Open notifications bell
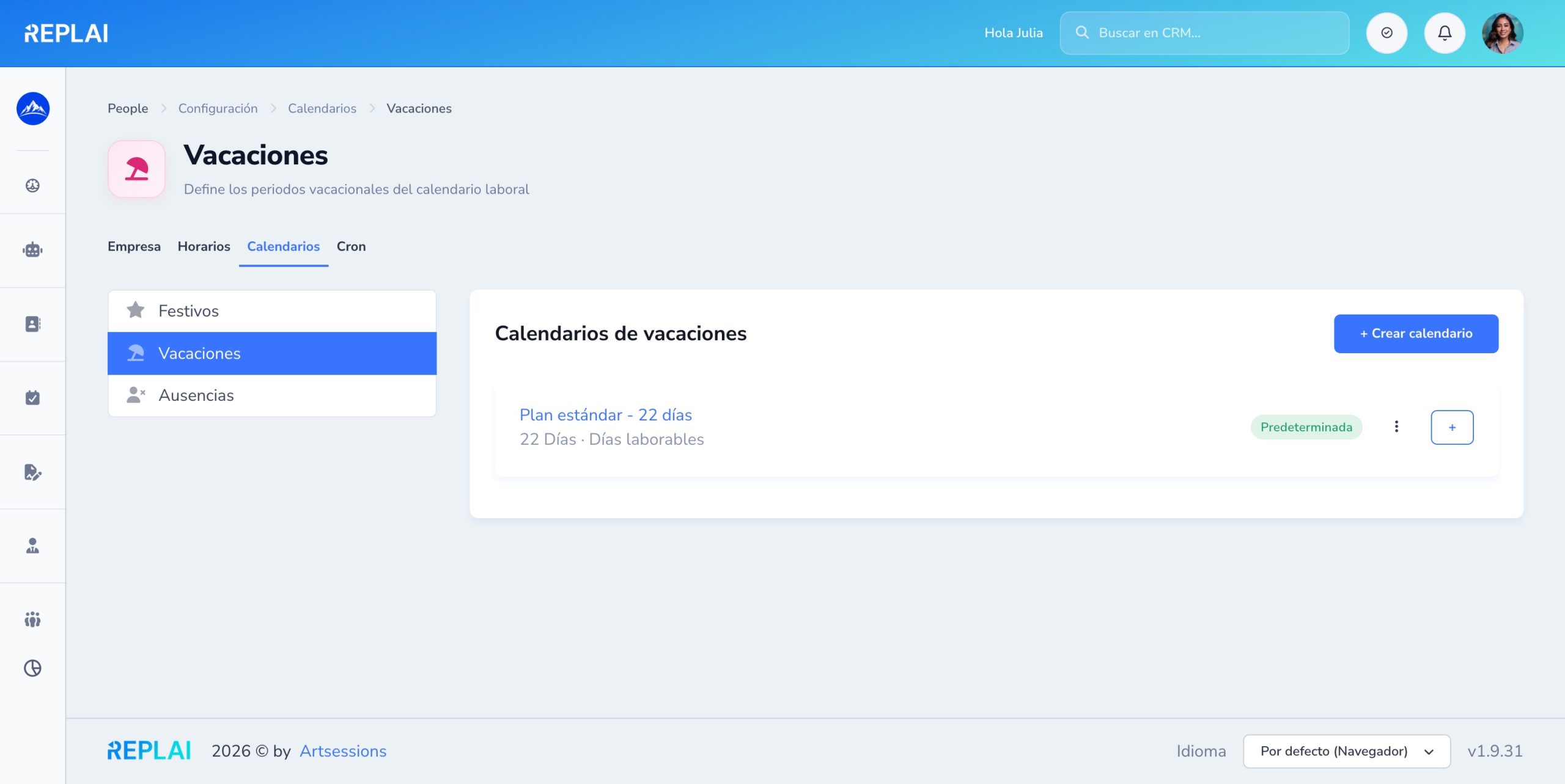 pyautogui.click(x=1445, y=33)
